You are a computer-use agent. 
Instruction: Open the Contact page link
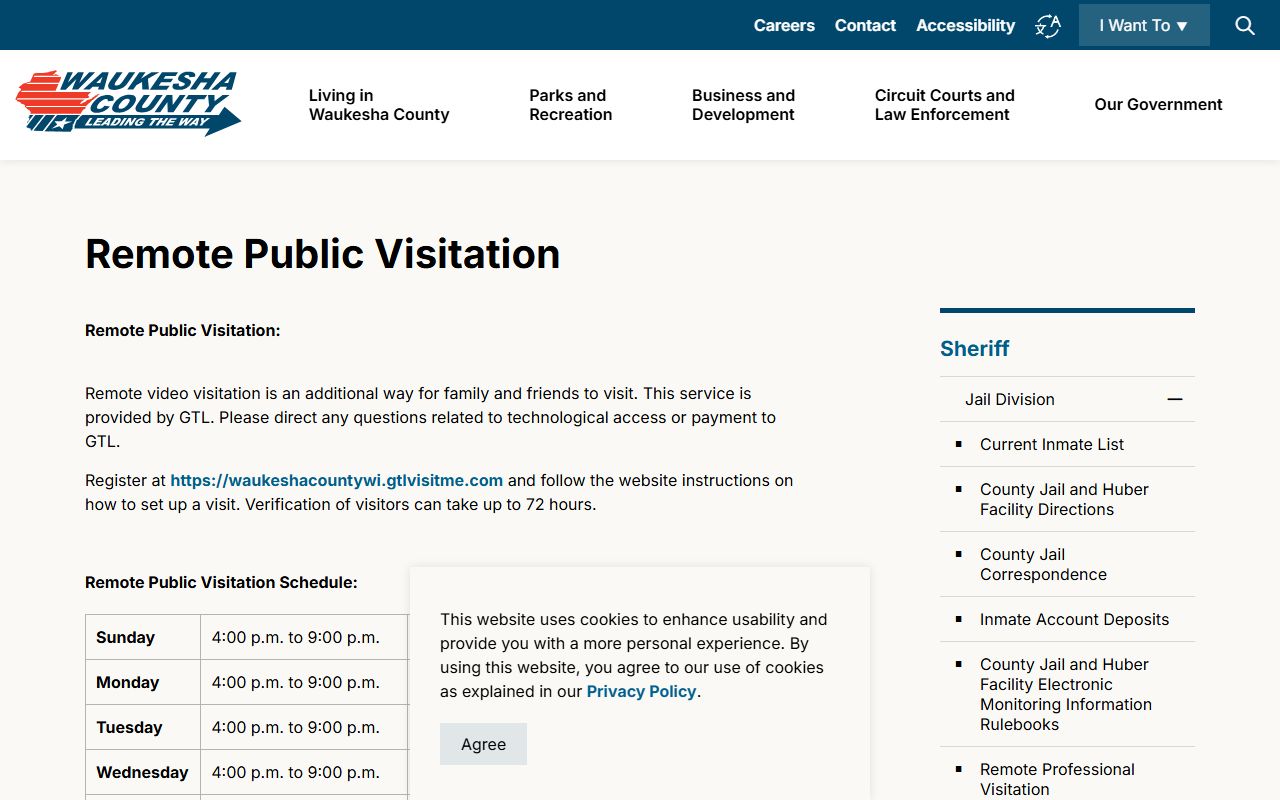(x=865, y=25)
